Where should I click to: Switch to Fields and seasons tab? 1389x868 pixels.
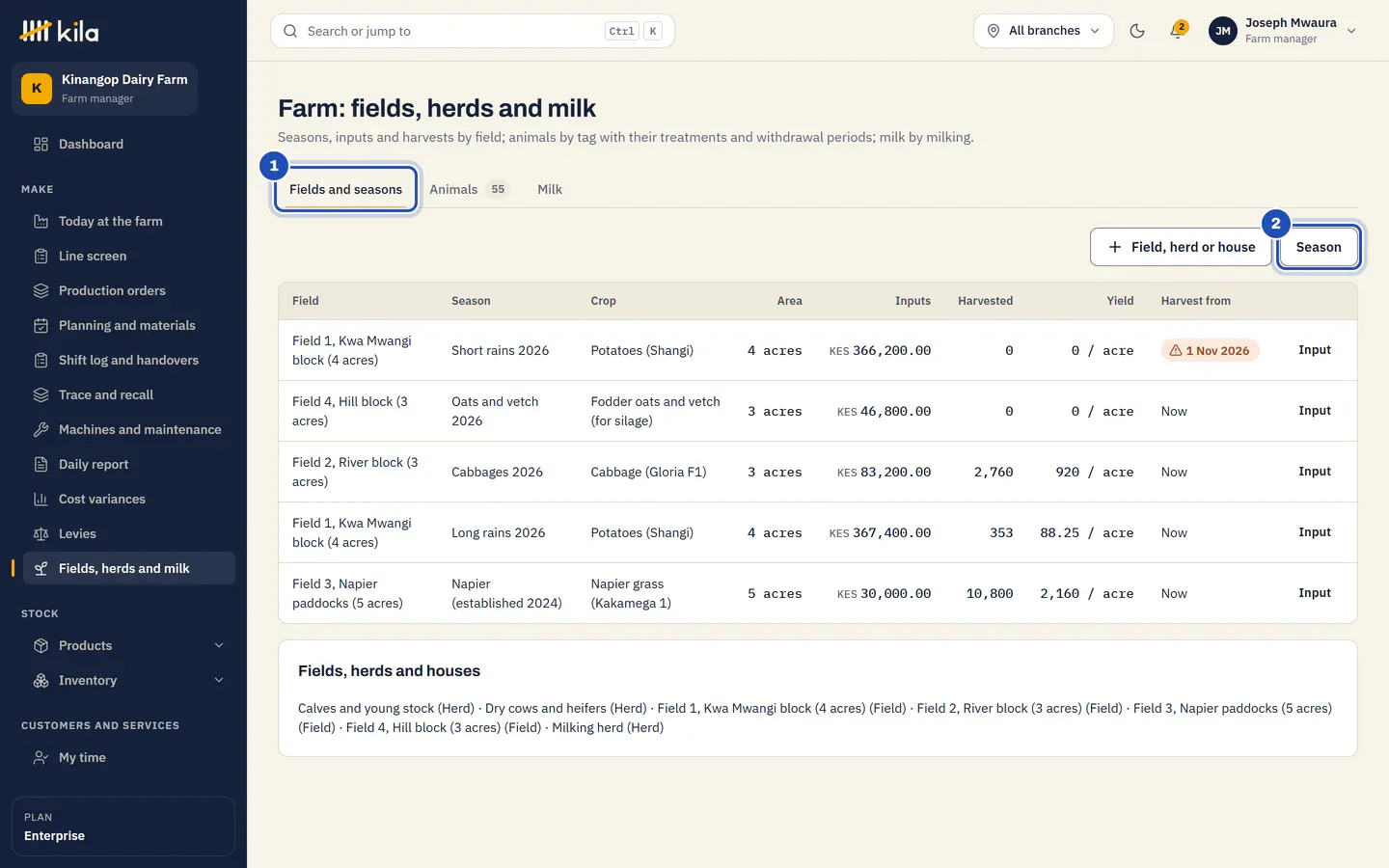pos(345,189)
